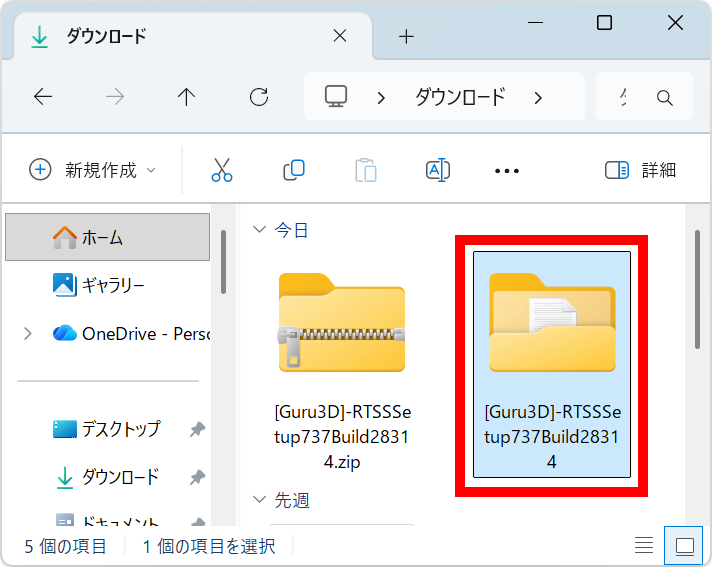Refresh the current folder view
The height and width of the screenshot is (567, 712).
[259, 97]
